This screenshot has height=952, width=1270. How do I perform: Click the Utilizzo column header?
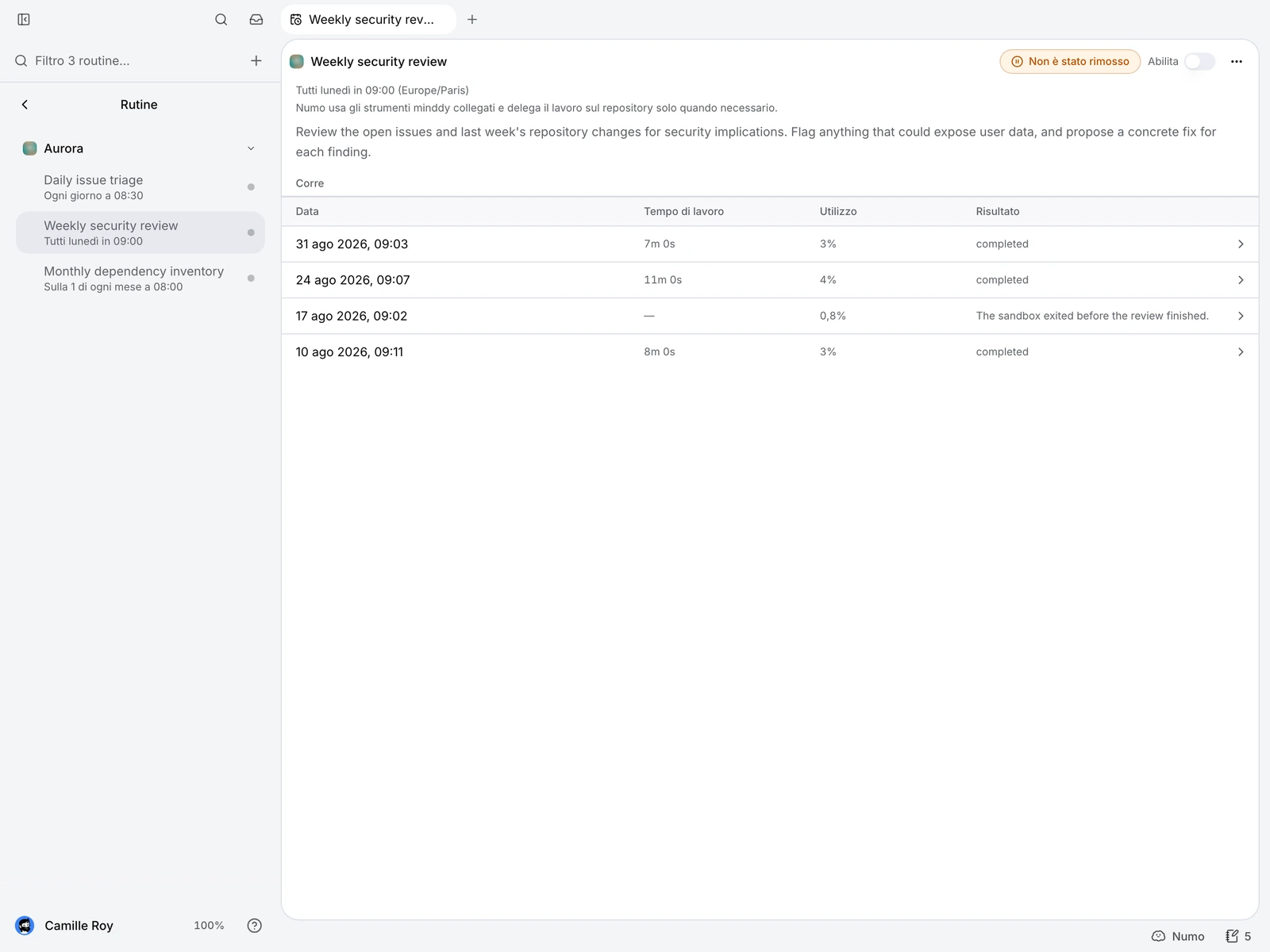[x=838, y=211]
